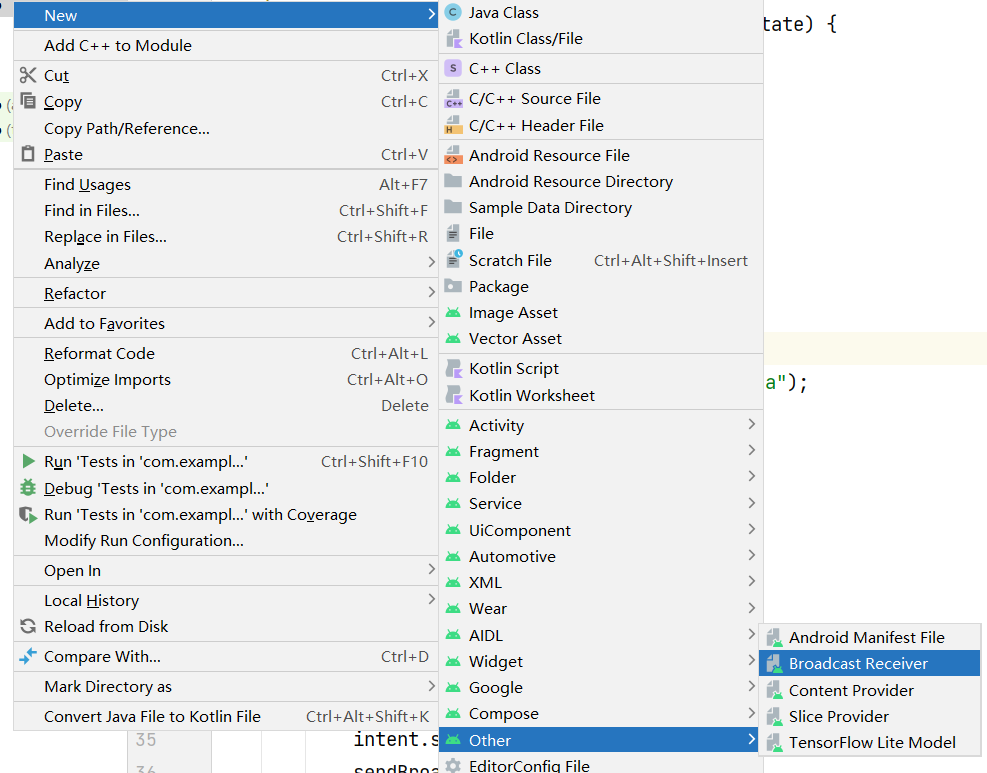
Task: Expand the XML submenu arrow
Action: point(752,582)
